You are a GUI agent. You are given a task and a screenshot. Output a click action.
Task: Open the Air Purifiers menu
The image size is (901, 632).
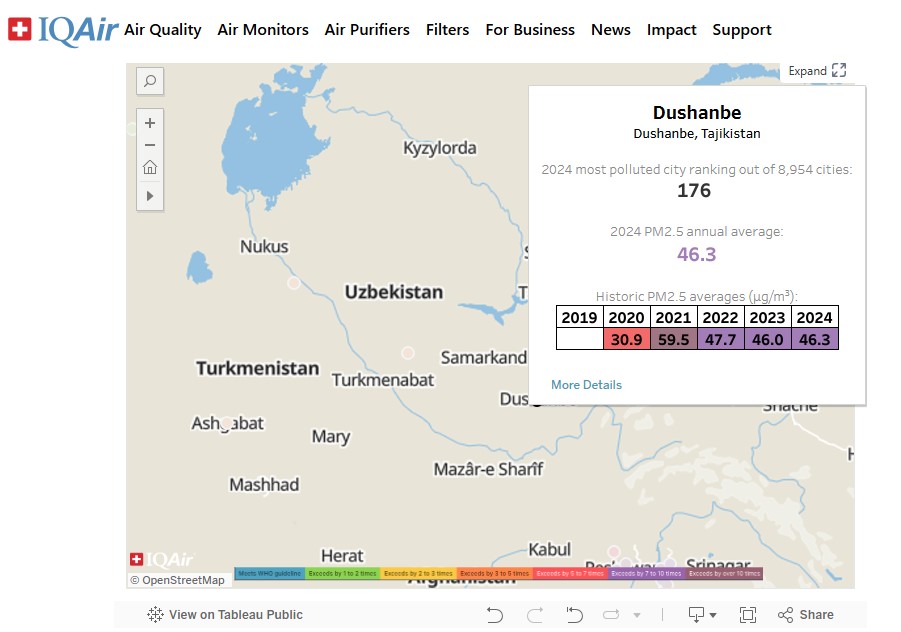[367, 30]
